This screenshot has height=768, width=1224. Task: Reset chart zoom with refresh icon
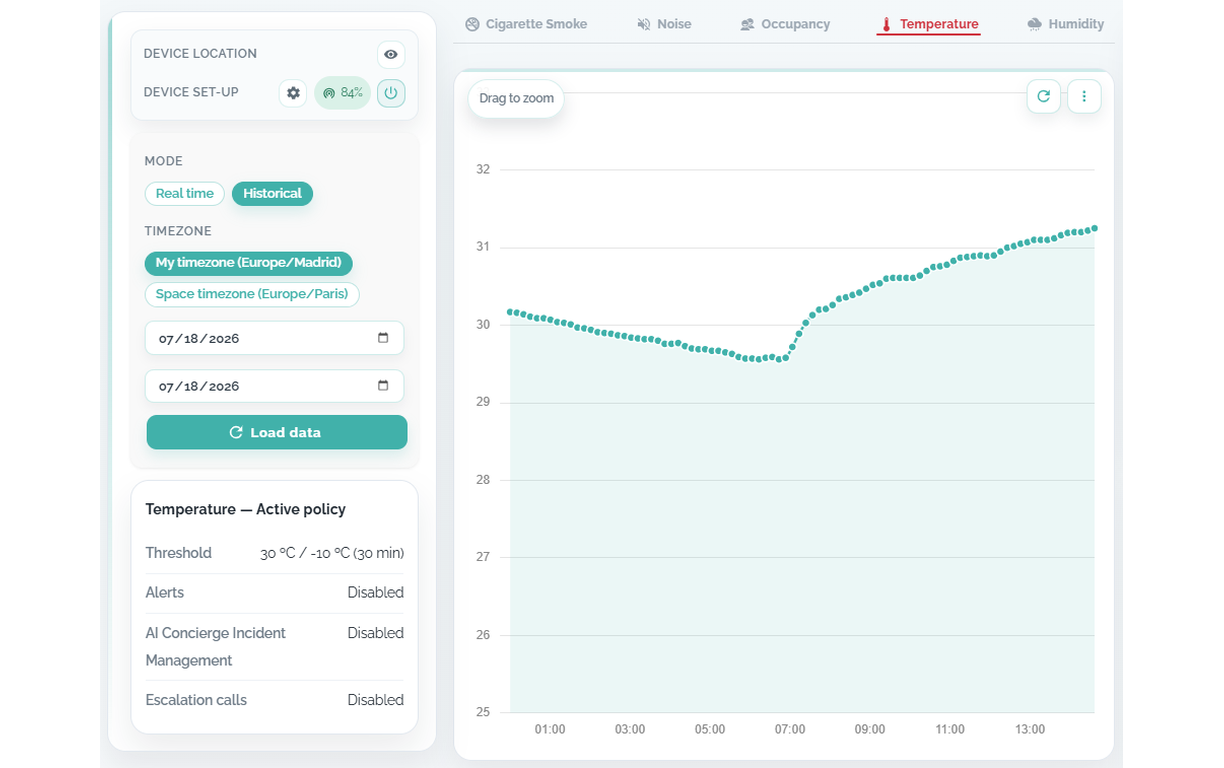tap(1044, 97)
